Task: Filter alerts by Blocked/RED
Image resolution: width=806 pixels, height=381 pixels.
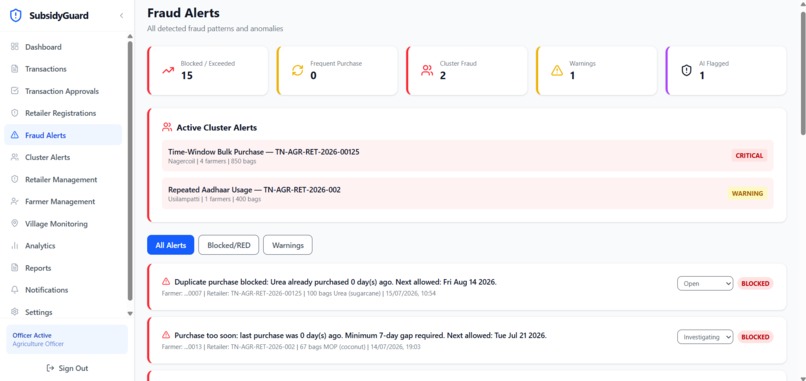Action: pos(229,245)
